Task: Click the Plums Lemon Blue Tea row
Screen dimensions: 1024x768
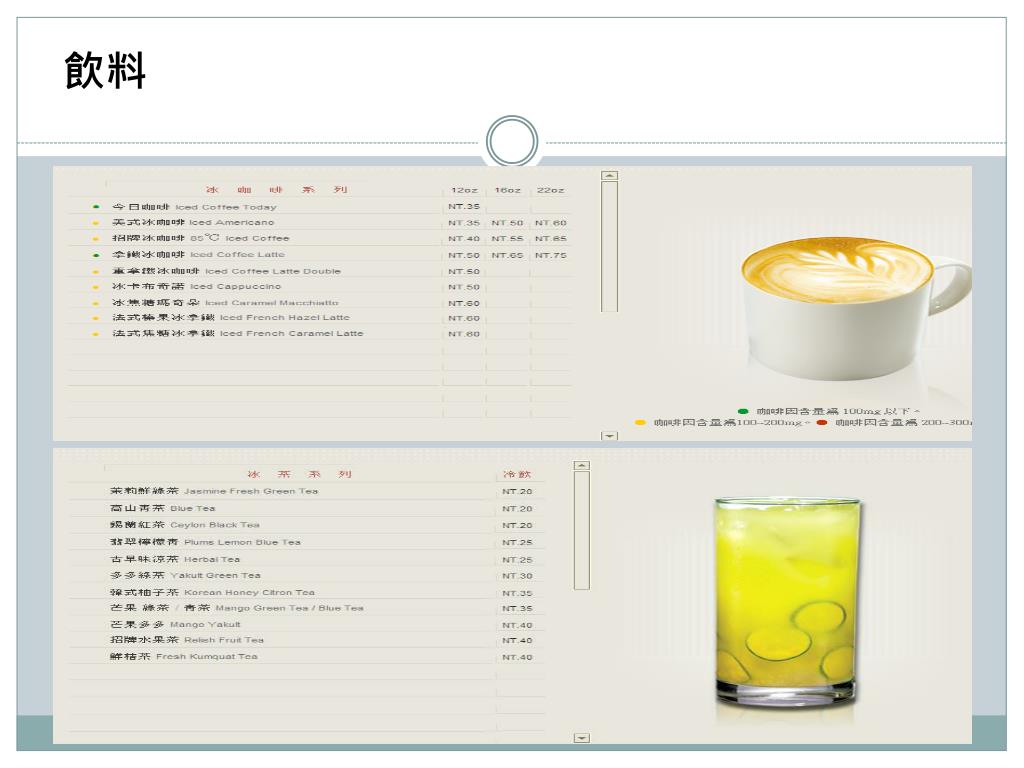Action: pyautogui.click(x=307, y=542)
